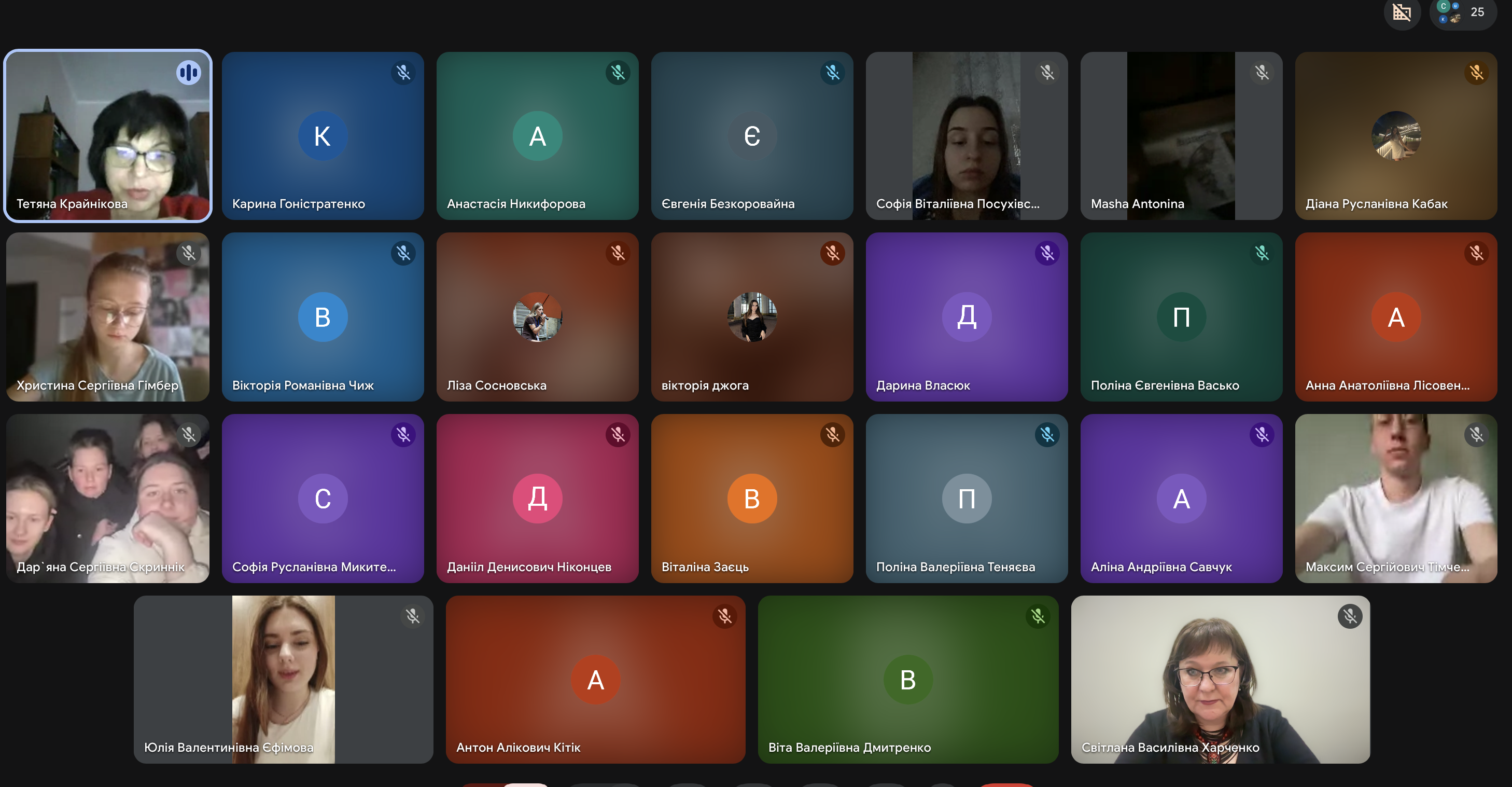Click muted mic icon on Карина Гоністратенко tile
1512x787 pixels.
point(403,73)
